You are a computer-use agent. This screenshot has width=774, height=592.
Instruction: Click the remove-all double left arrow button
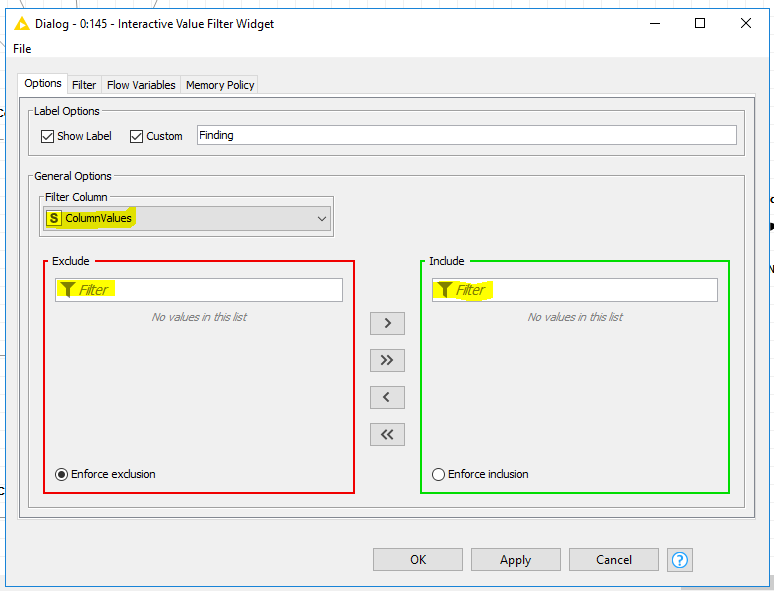[x=387, y=434]
